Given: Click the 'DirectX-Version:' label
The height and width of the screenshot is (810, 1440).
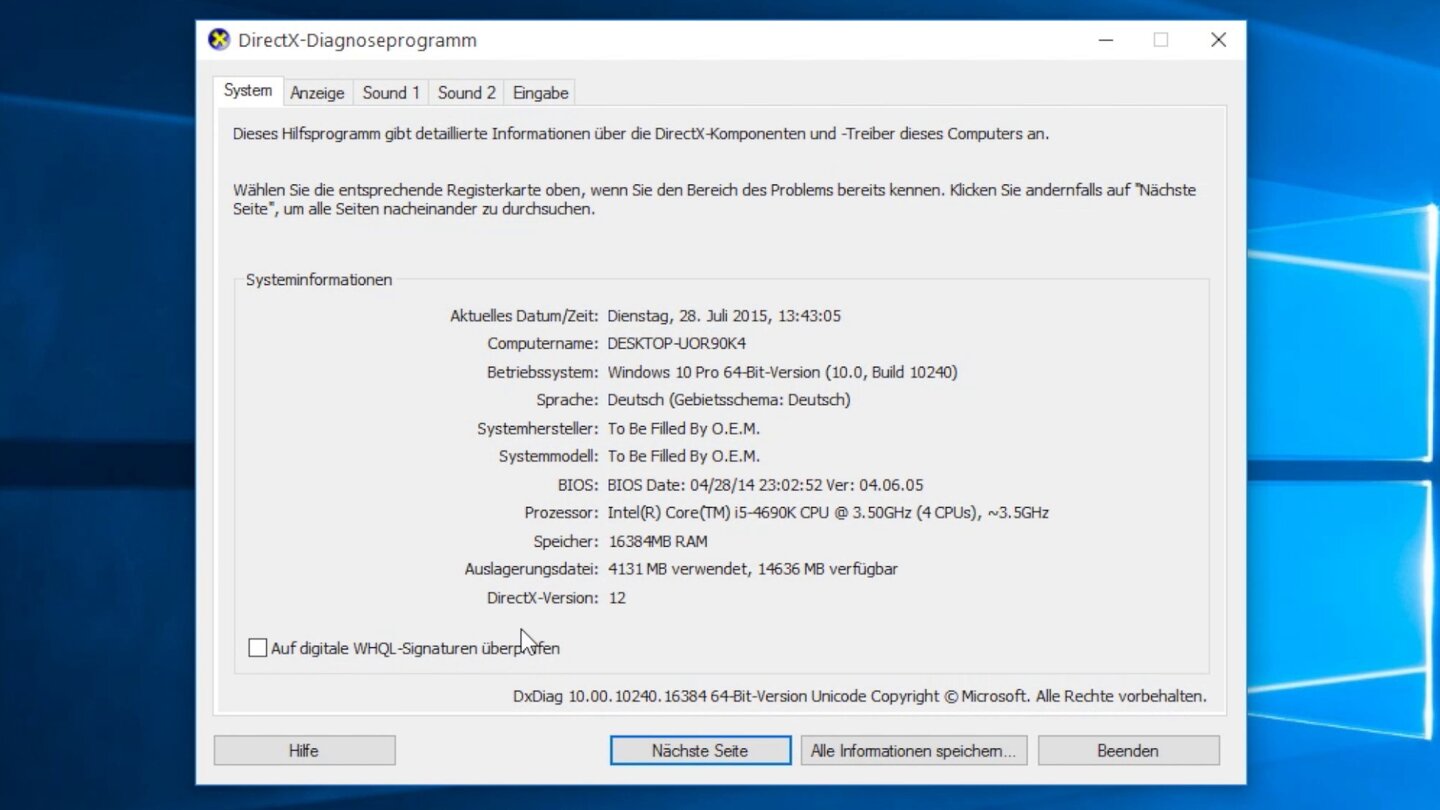Looking at the screenshot, I should (x=543, y=598).
